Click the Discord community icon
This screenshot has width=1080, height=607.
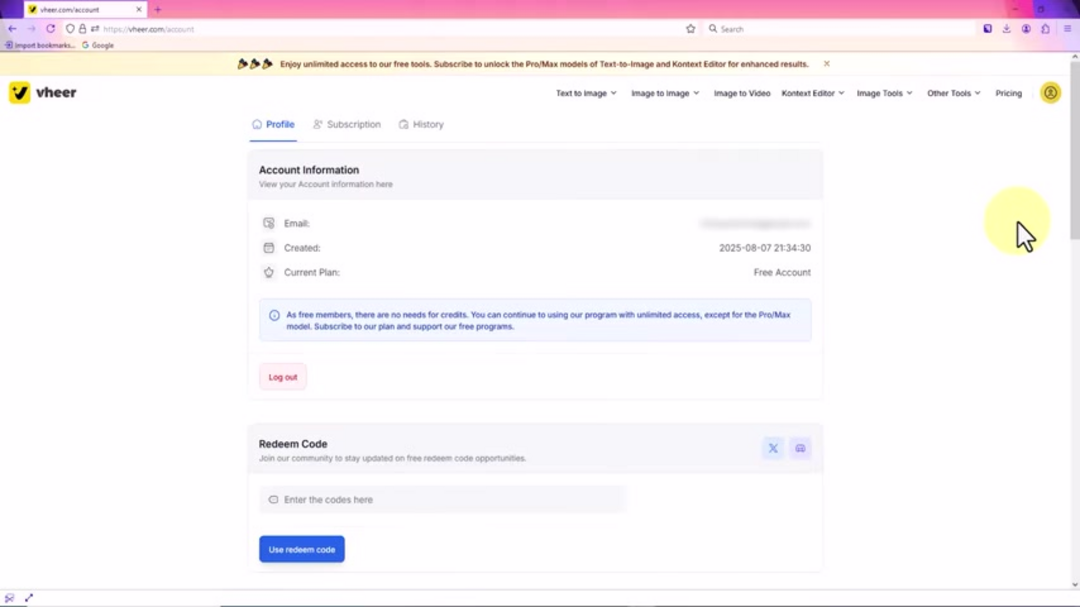[x=800, y=448]
